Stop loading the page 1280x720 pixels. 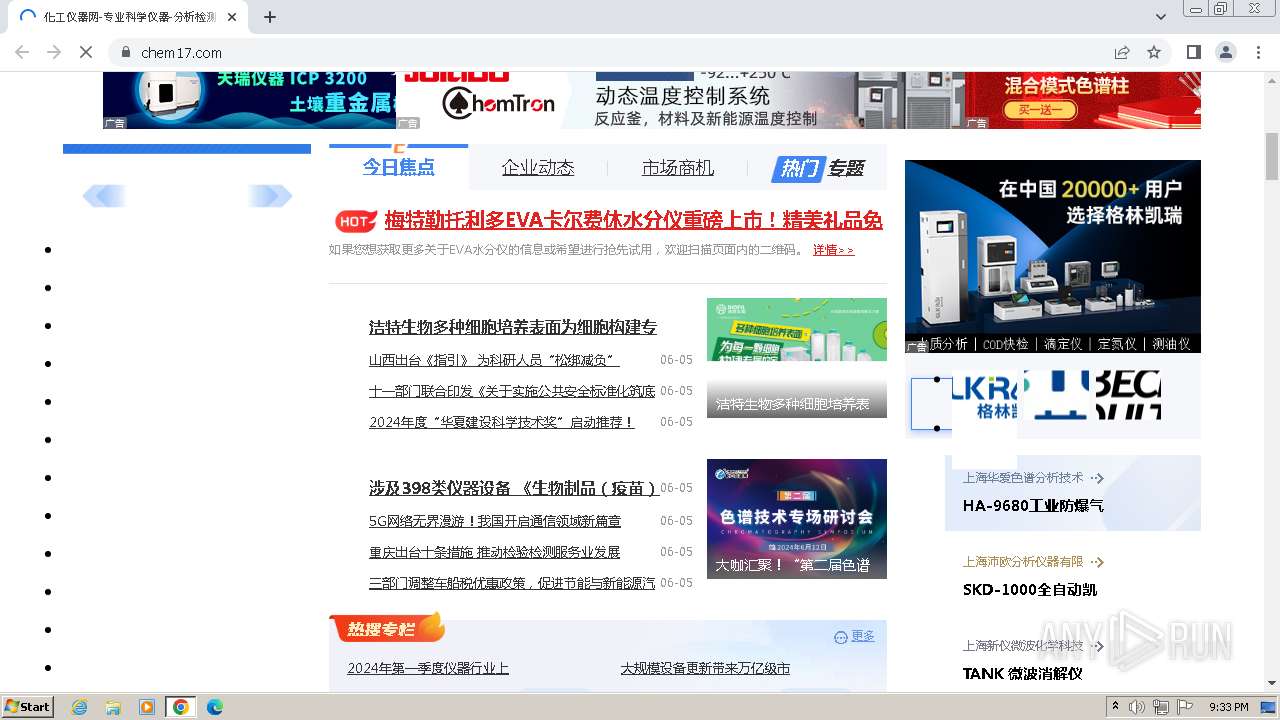pos(86,52)
